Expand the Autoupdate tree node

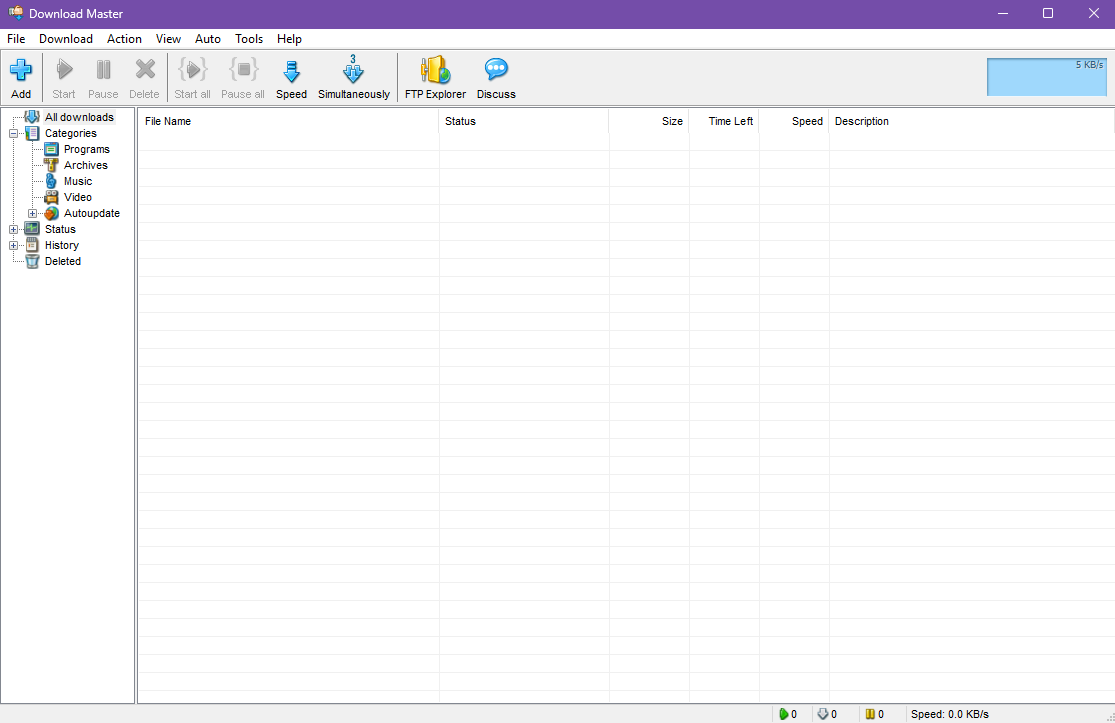point(33,213)
